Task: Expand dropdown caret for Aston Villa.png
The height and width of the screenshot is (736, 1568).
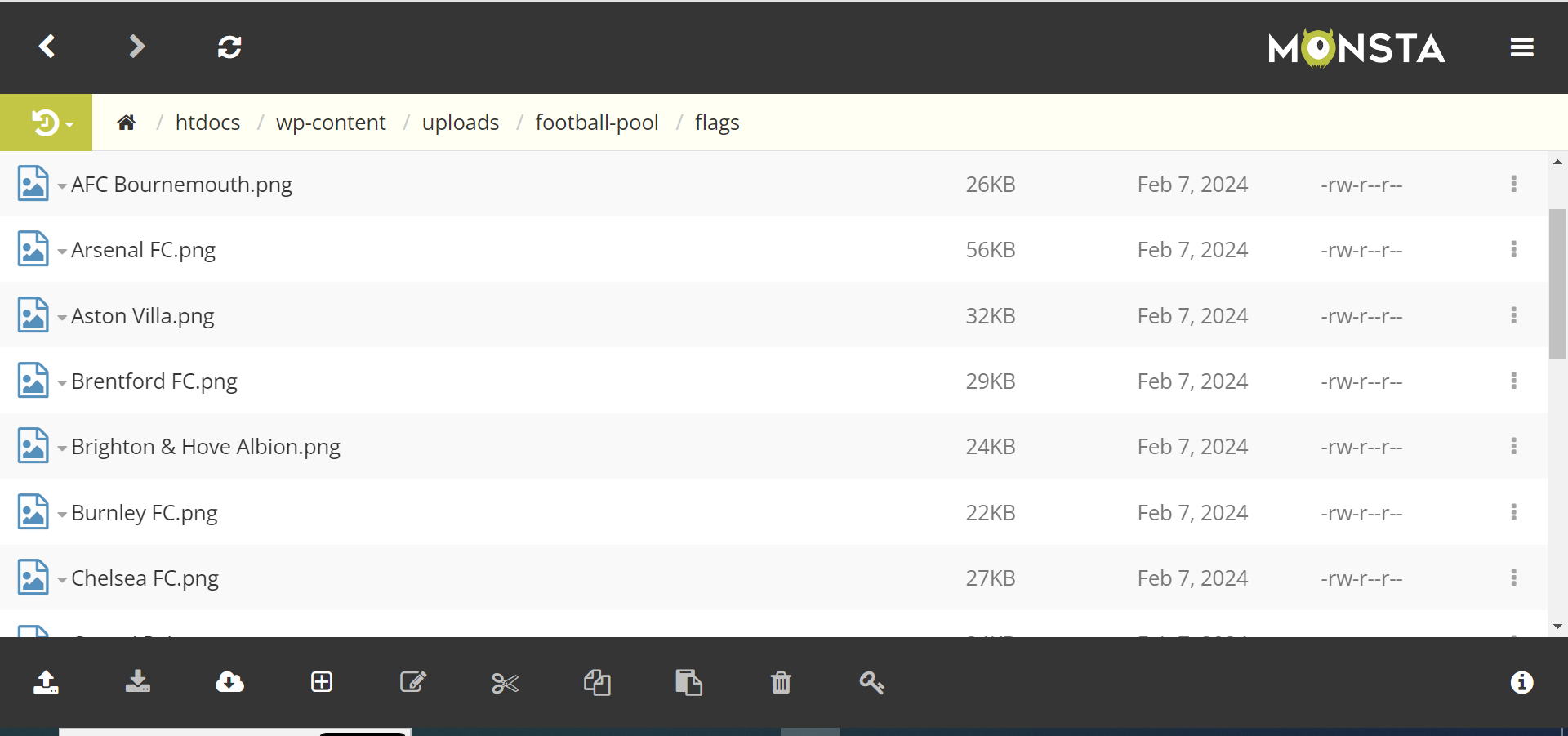Action: [62, 318]
